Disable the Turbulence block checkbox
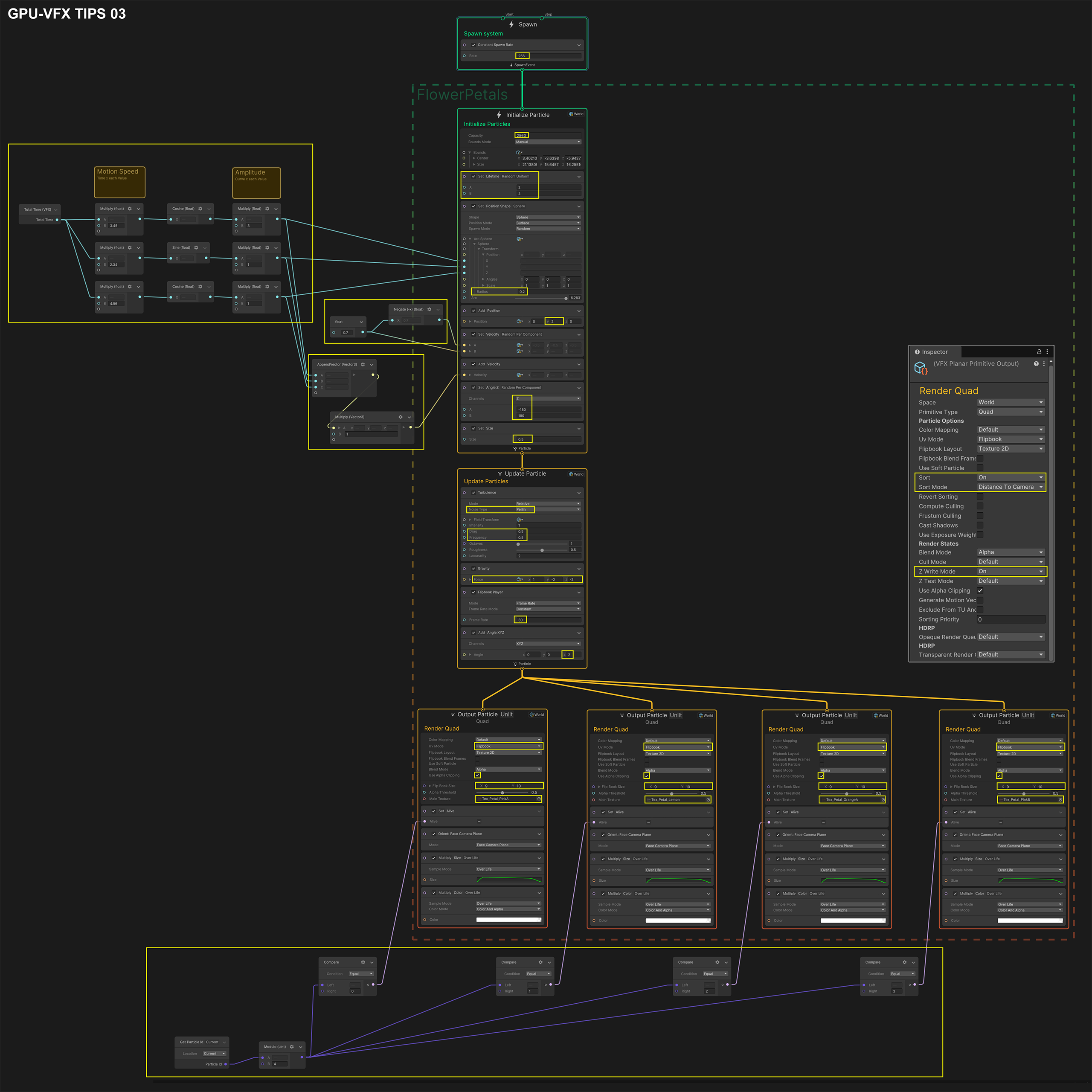Screen dimensions: 1092x1092 [x=473, y=492]
